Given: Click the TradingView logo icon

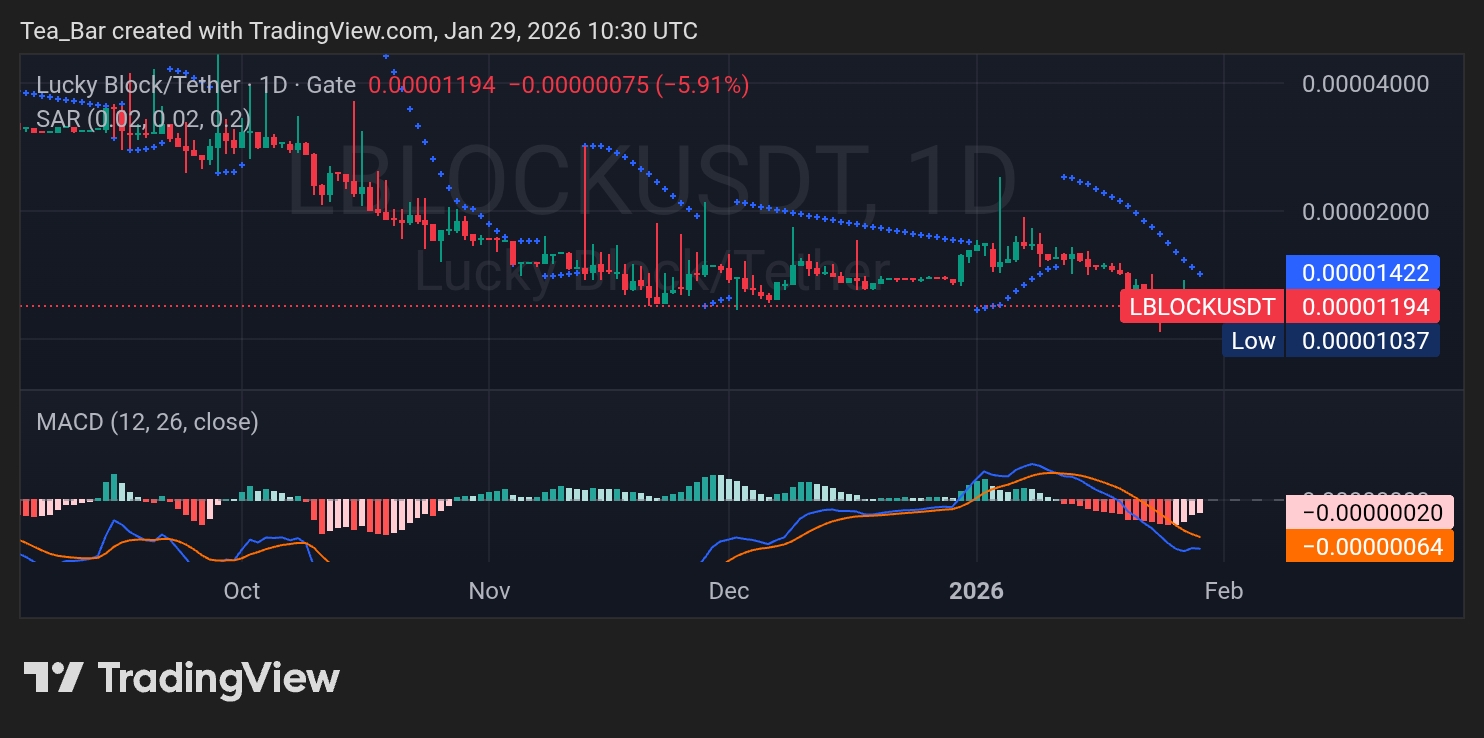Looking at the screenshot, I should pyautogui.click(x=53, y=678).
